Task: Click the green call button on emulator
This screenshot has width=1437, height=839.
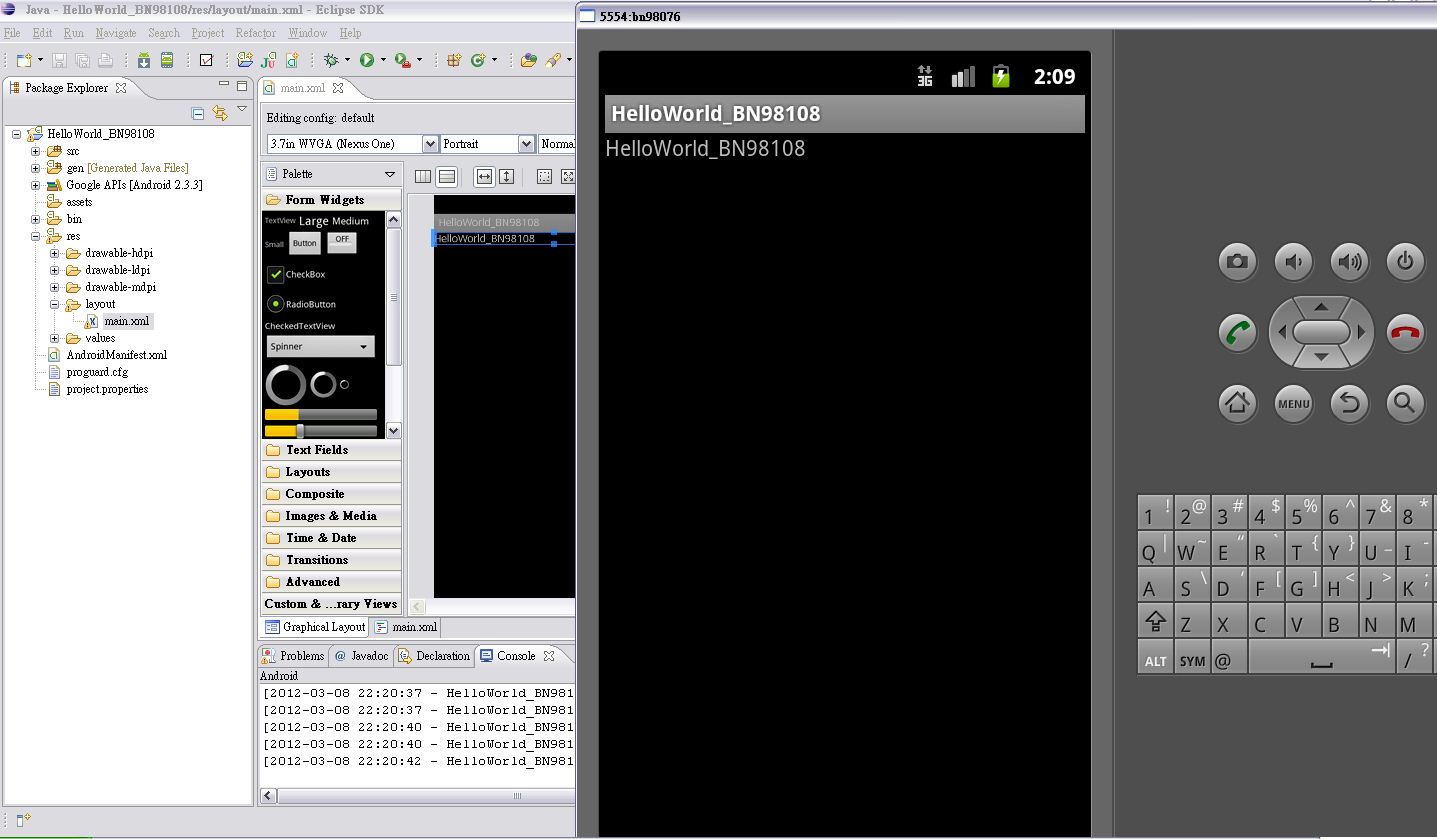Action: point(1237,332)
